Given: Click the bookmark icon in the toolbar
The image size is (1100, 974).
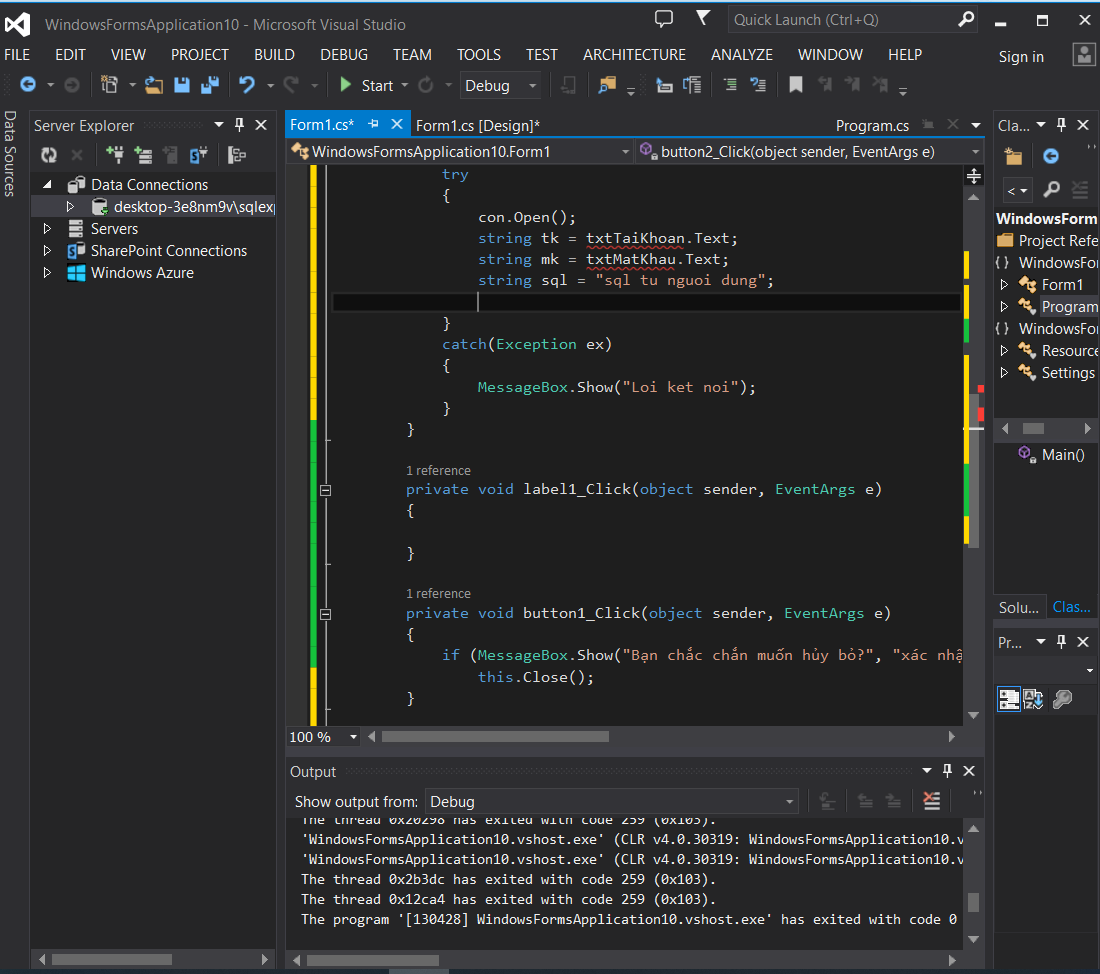Looking at the screenshot, I should coord(796,86).
